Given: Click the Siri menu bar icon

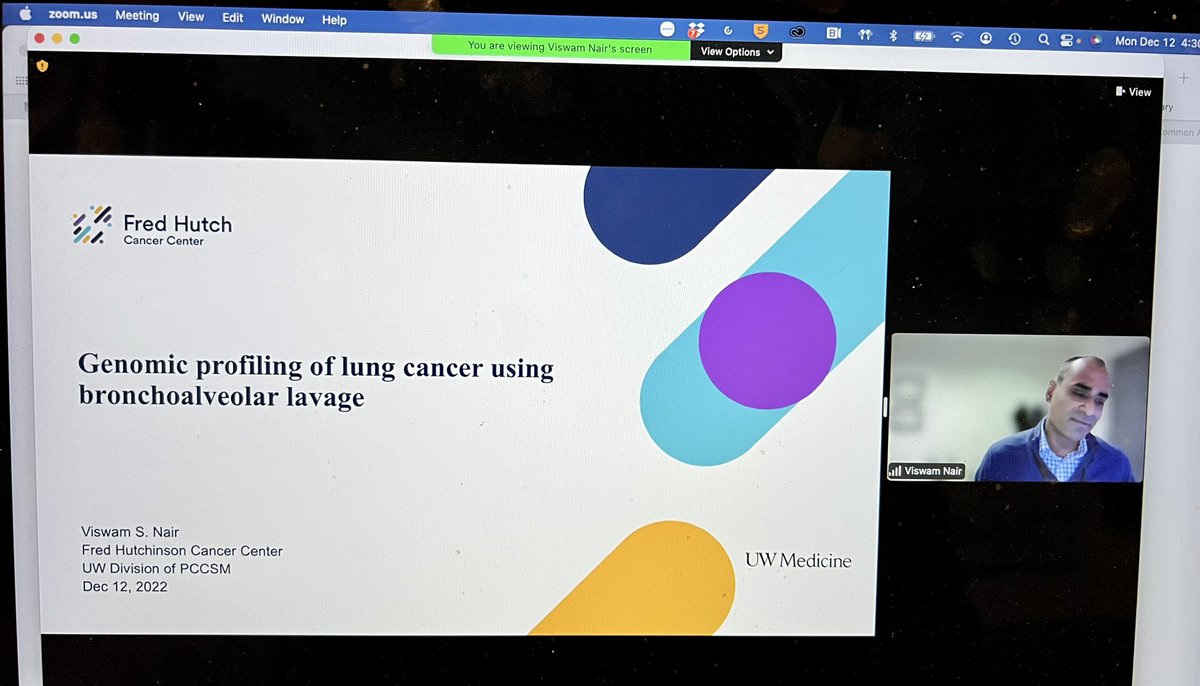Looking at the screenshot, I should point(1094,41).
